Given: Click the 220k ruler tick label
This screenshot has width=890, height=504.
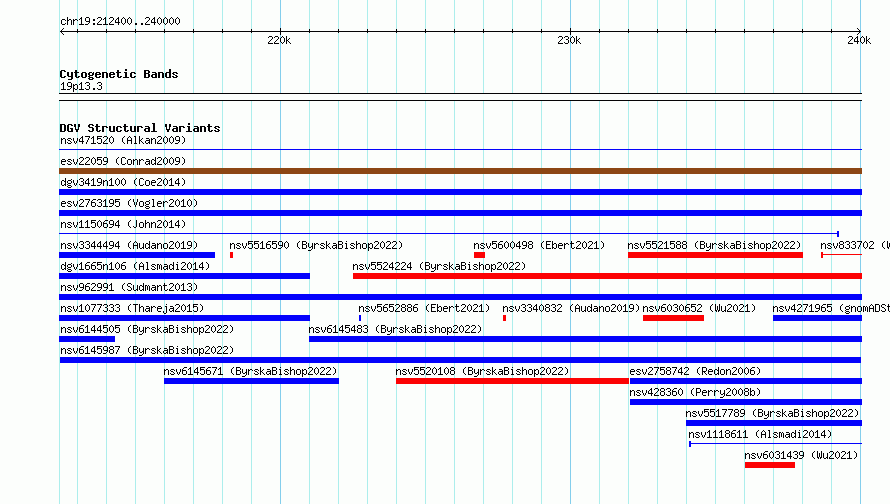Looking at the screenshot, I should tap(279, 40).
